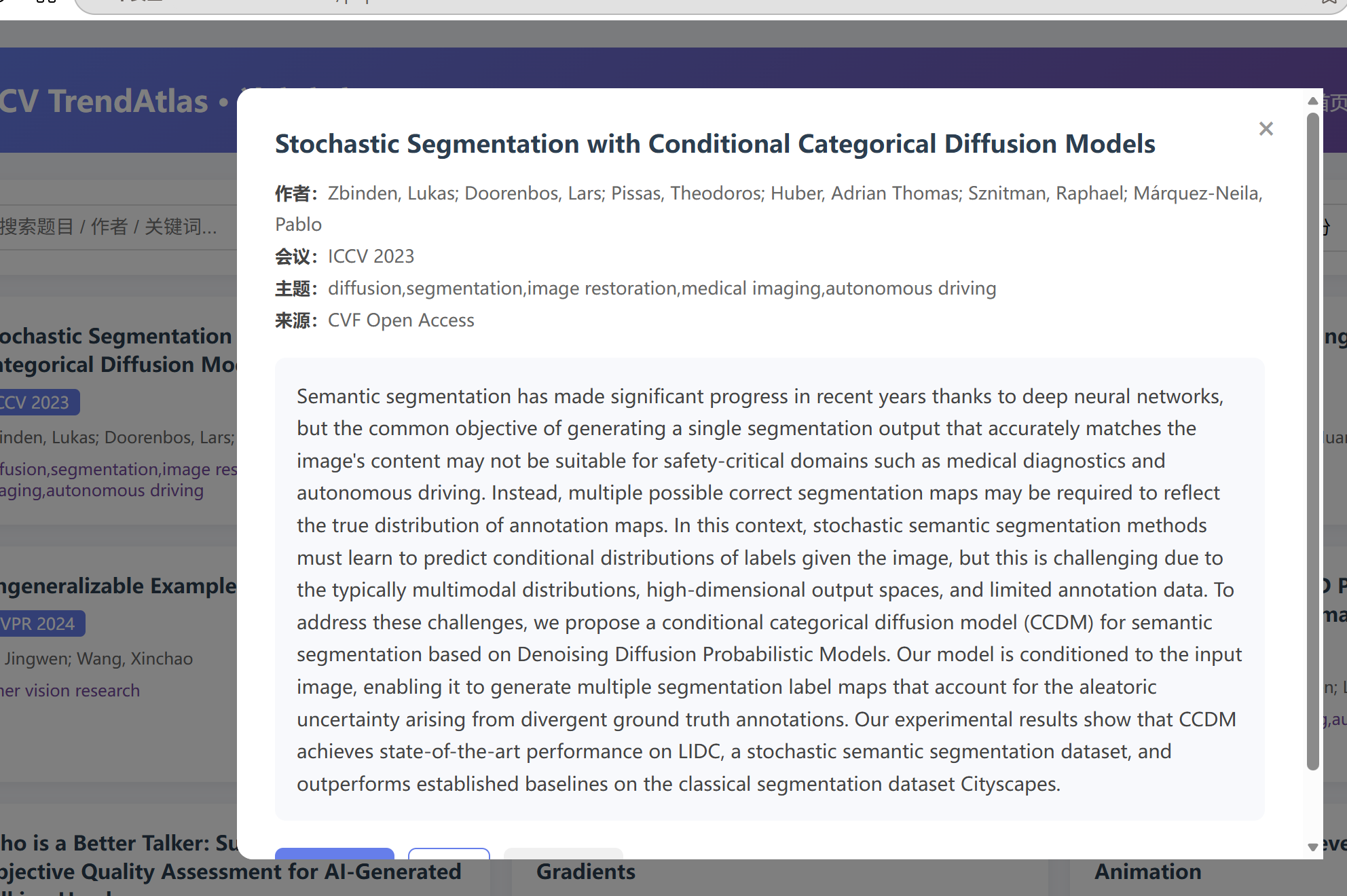Image resolution: width=1347 pixels, height=896 pixels.
Task: Click the CV TrendAtlas site logo
Action: pos(105,102)
